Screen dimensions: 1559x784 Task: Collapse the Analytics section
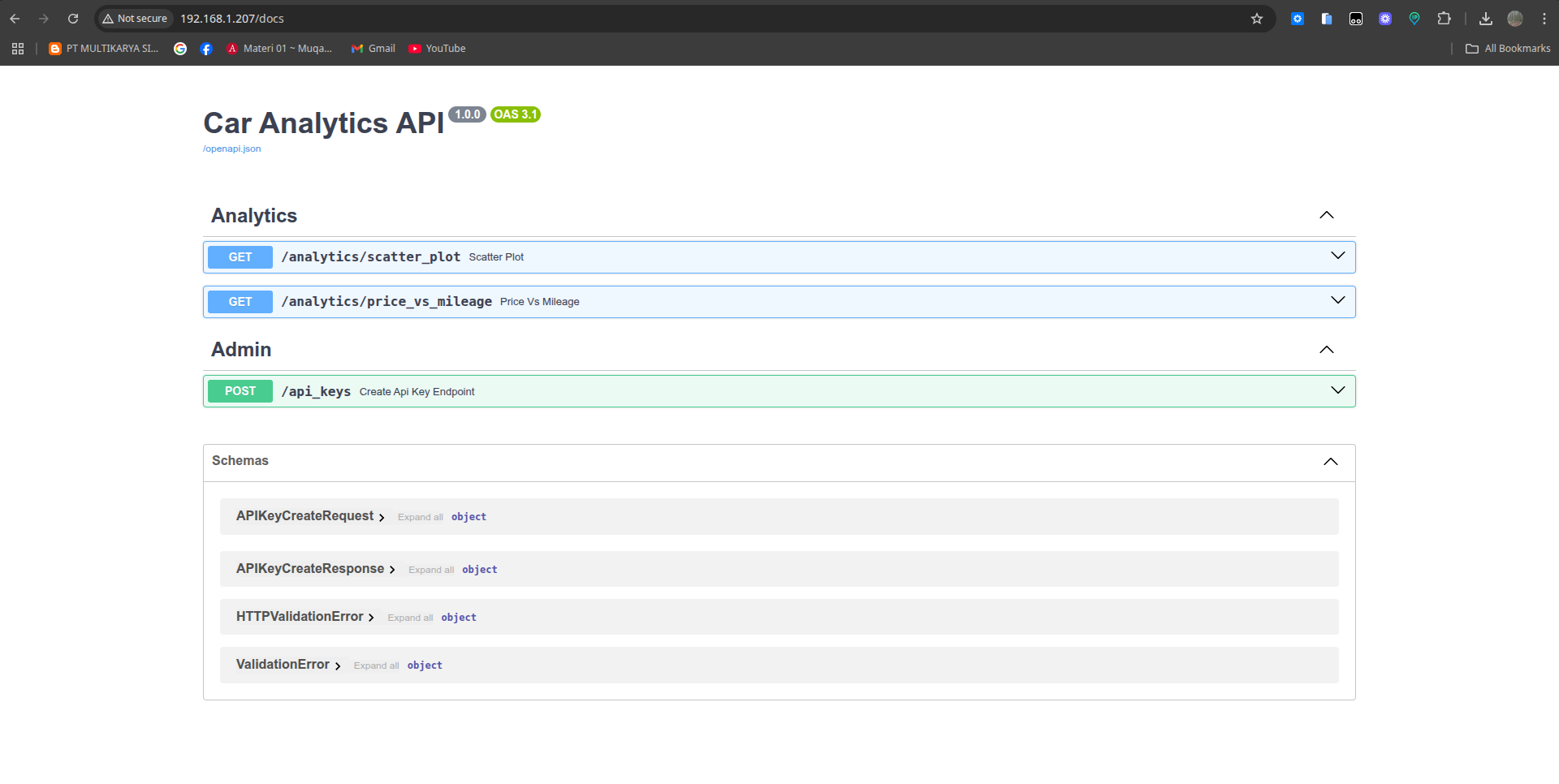(x=1327, y=215)
